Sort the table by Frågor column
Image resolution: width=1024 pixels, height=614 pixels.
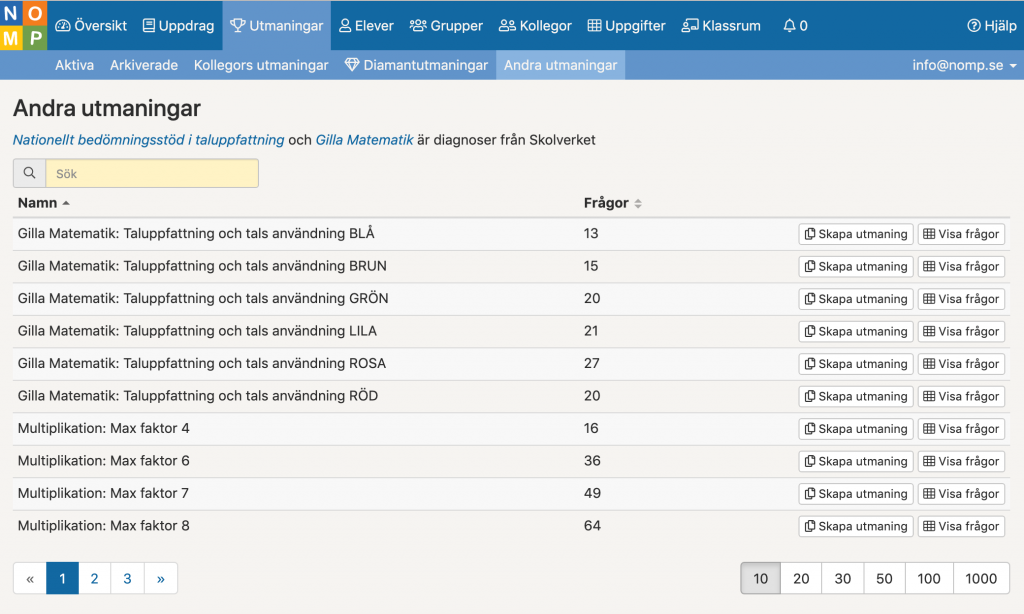tap(613, 203)
